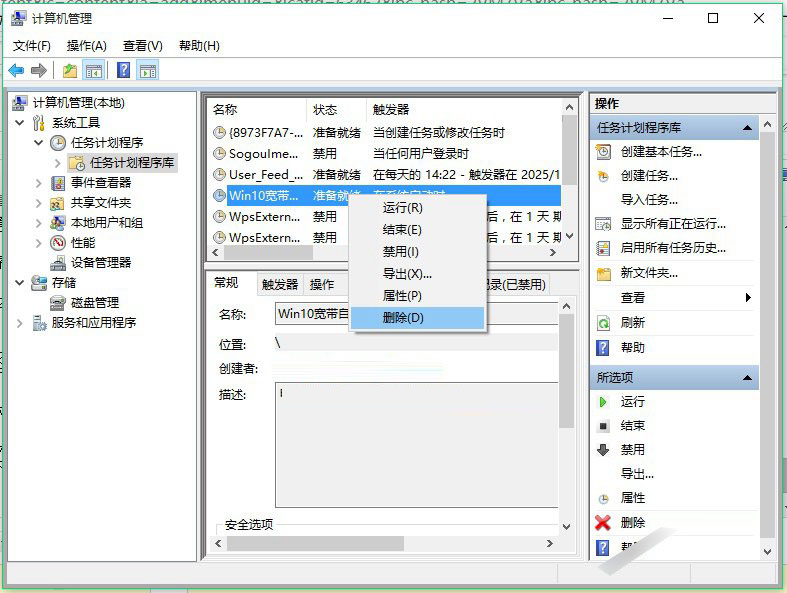
Task: Click the Back arrow toolbar icon
Action: 16,70
